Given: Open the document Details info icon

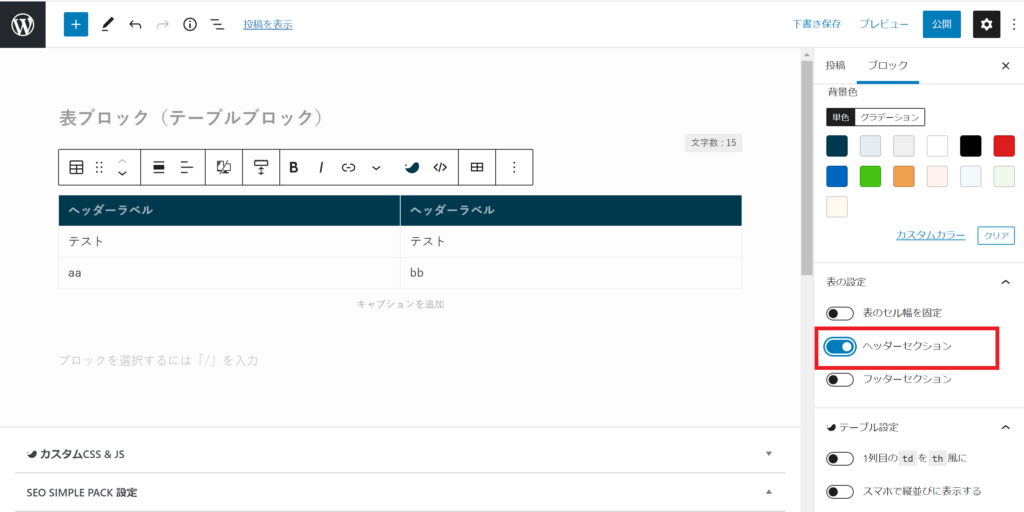Looking at the screenshot, I should (190, 25).
